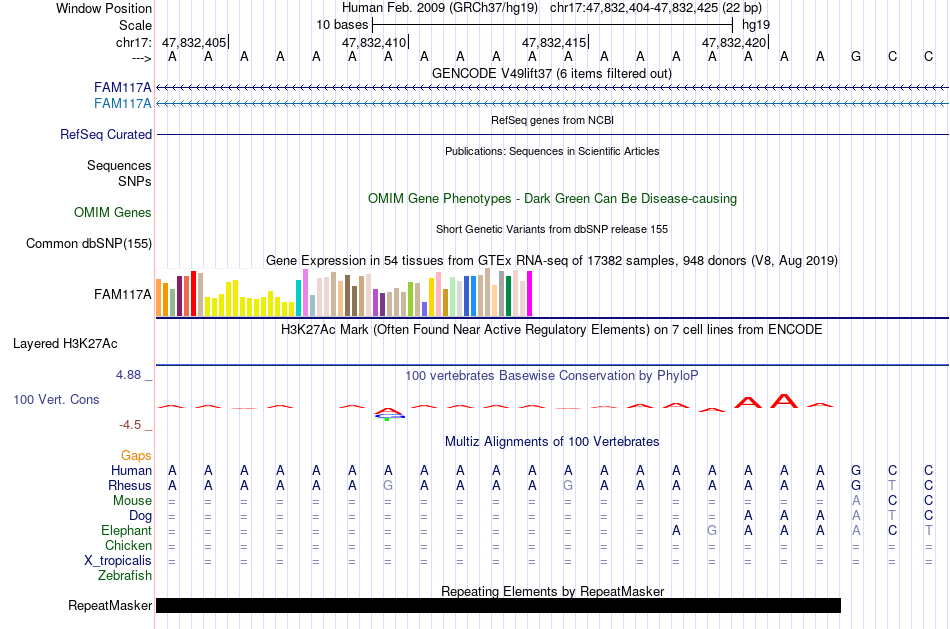Click the T base in the Rhesus row

point(892,485)
